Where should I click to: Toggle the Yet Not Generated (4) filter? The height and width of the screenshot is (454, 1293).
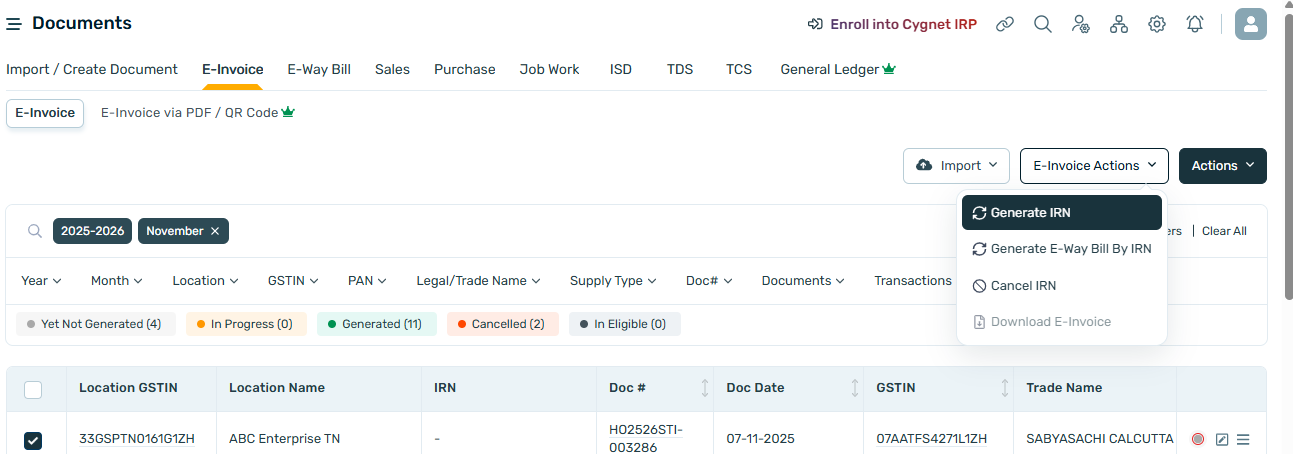click(95, 324)
